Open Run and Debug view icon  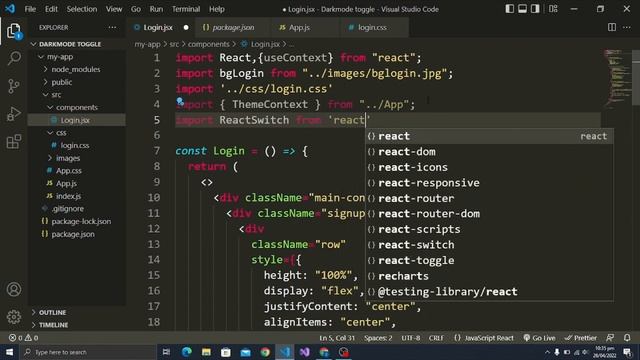tap(13, 114)
